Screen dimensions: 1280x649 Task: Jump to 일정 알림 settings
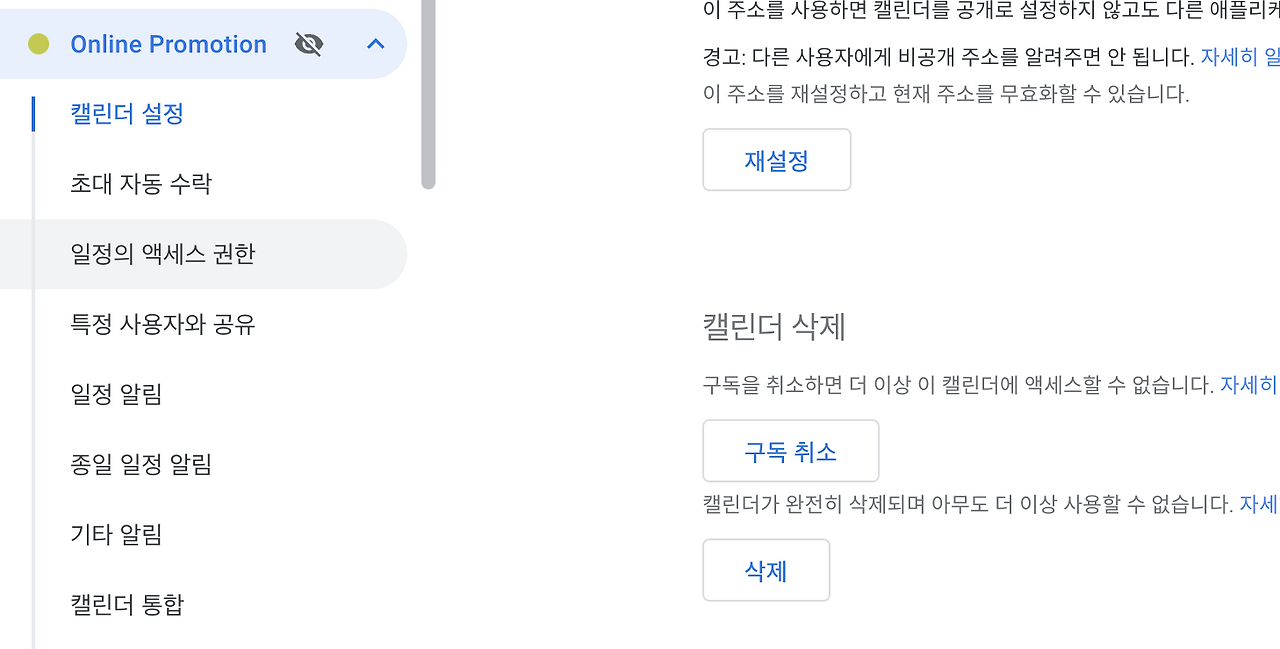(116, 394)
